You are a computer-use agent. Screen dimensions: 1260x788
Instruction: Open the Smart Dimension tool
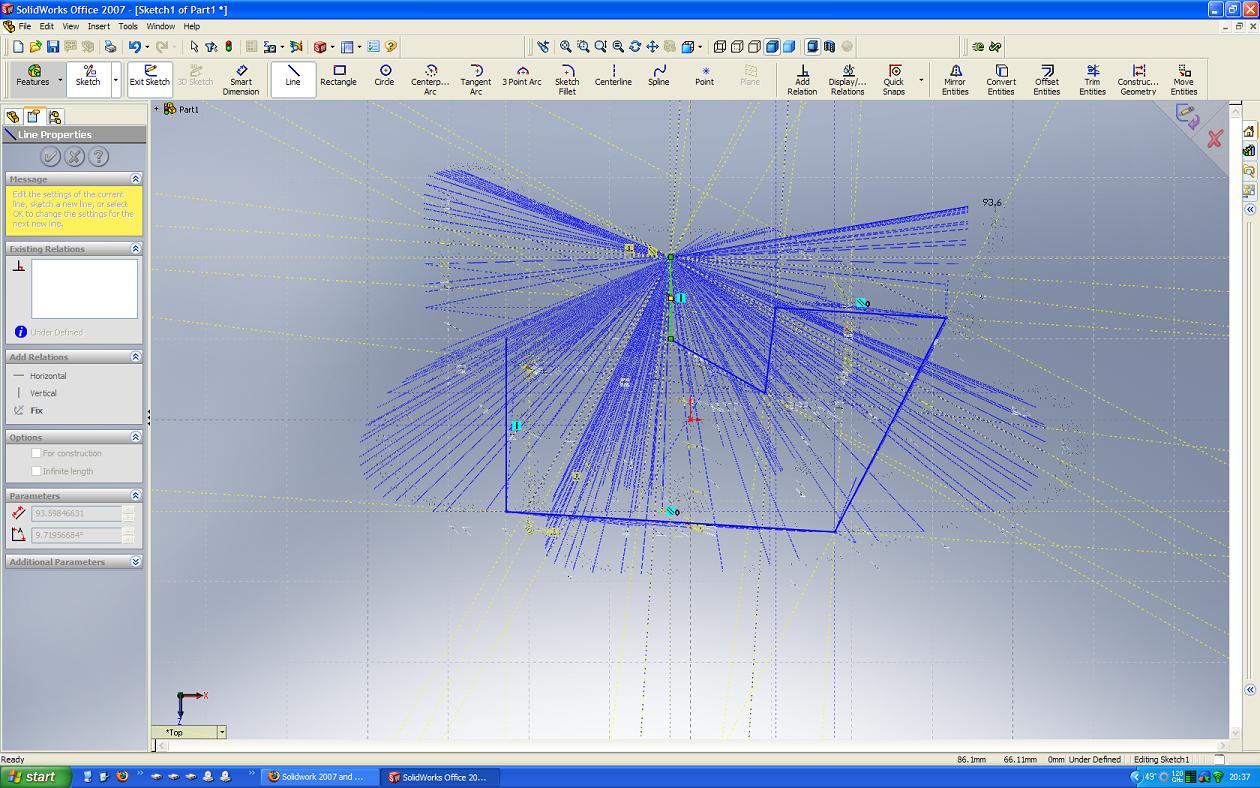pyautogui.click(x=241, y=80)
